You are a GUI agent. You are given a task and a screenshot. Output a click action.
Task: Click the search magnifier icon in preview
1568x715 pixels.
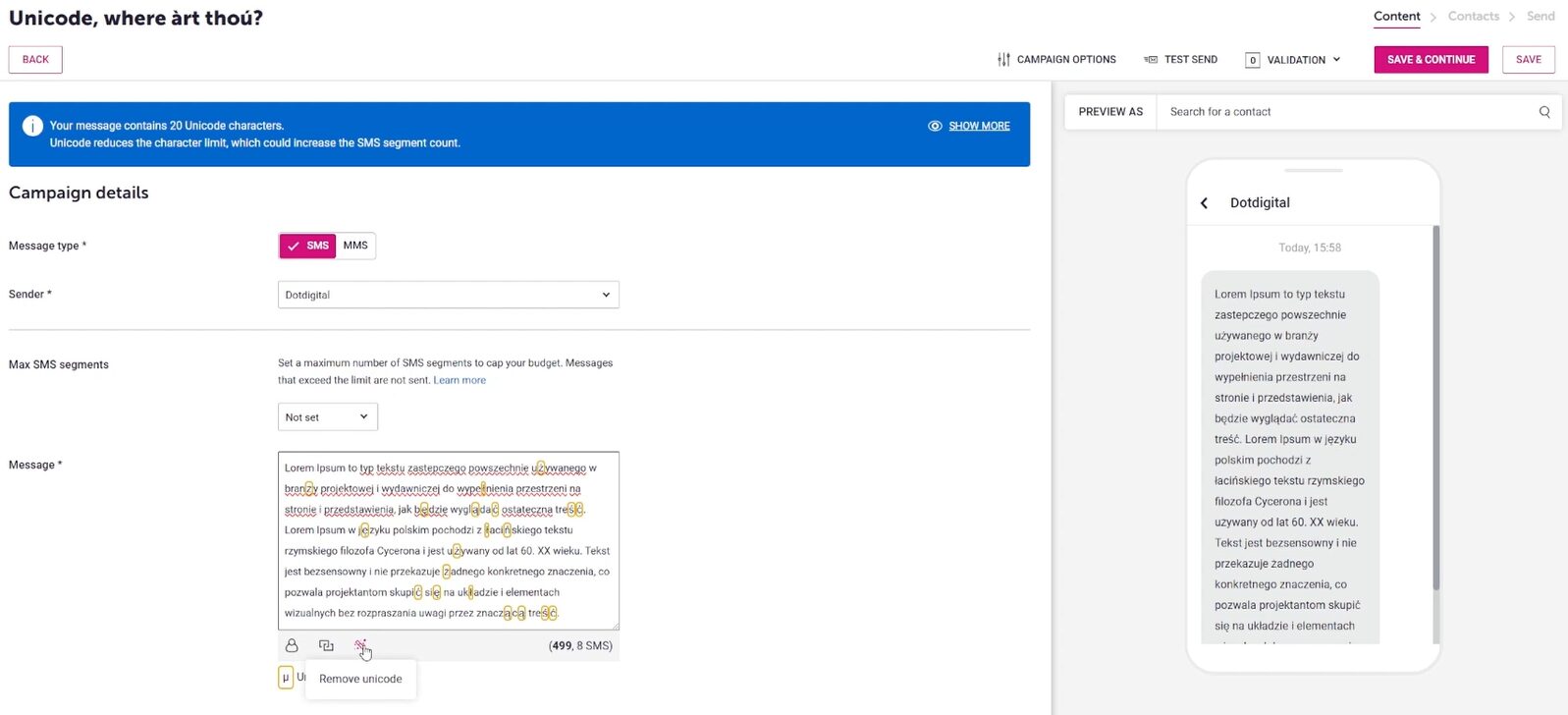pos(1544,112)
